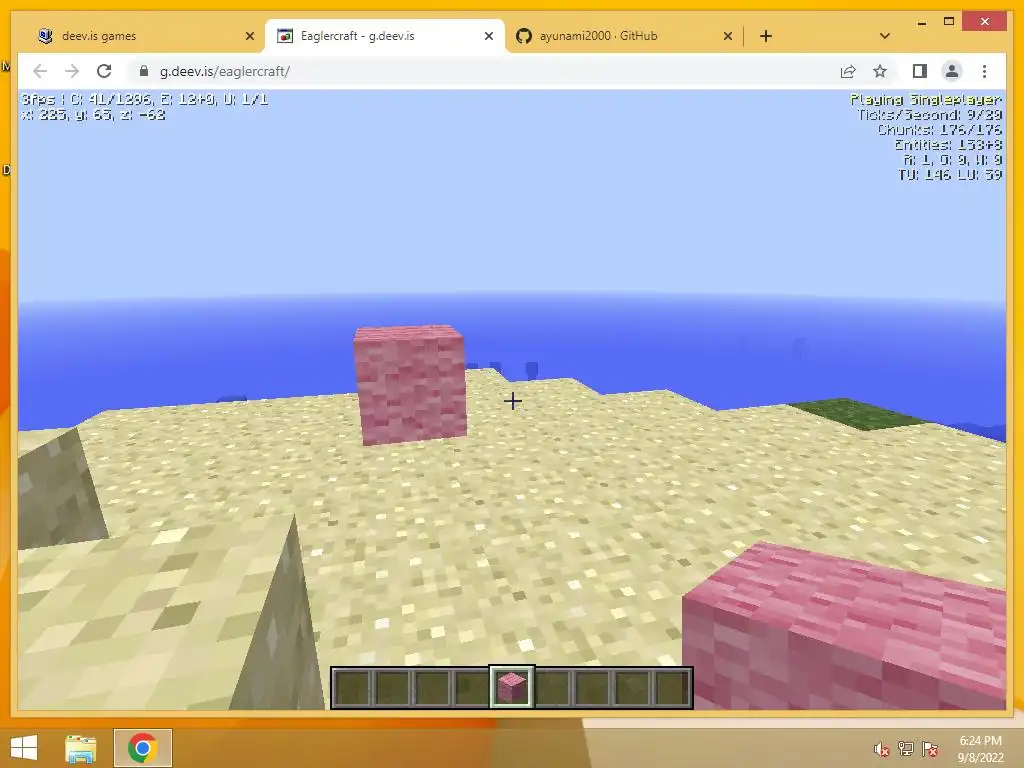
Task: Go back to the previous page
Action: point(40,71)
